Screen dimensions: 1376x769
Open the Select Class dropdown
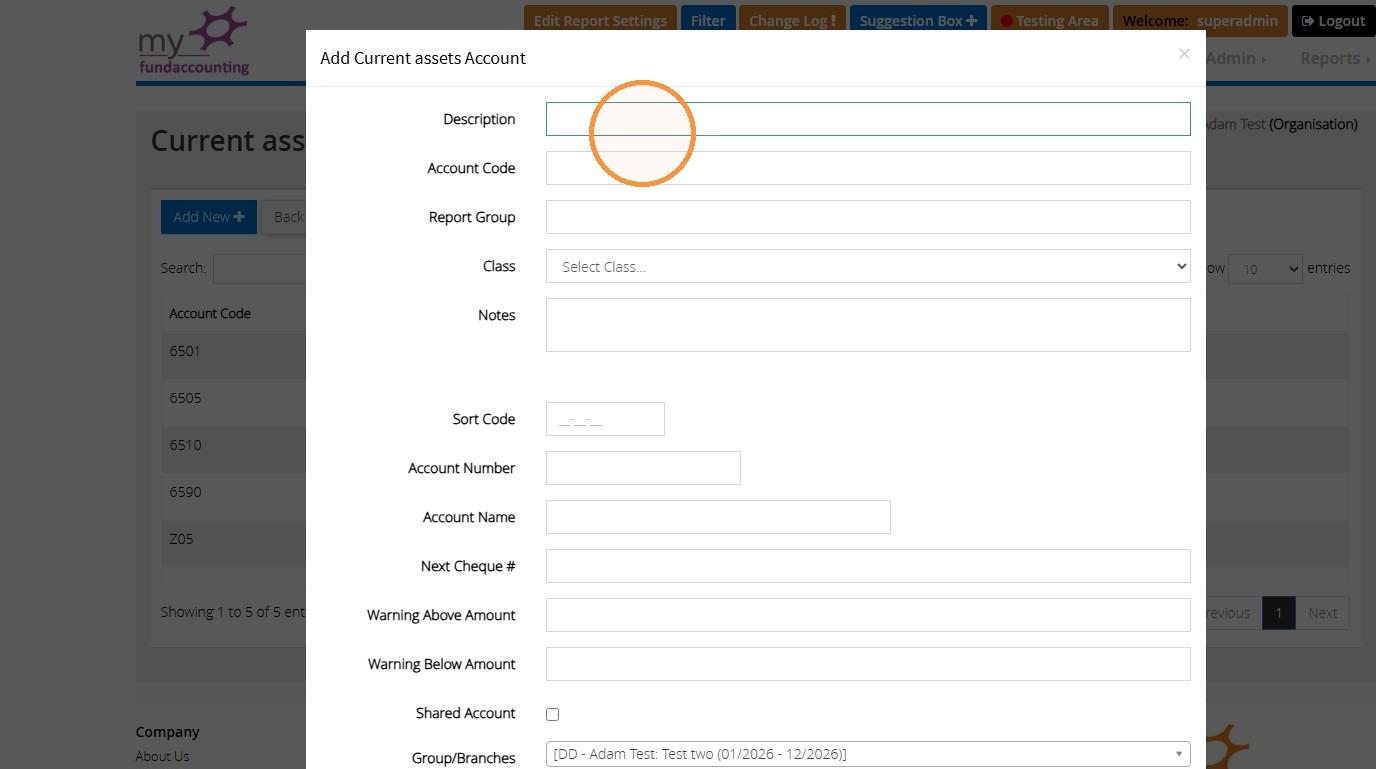868,266
